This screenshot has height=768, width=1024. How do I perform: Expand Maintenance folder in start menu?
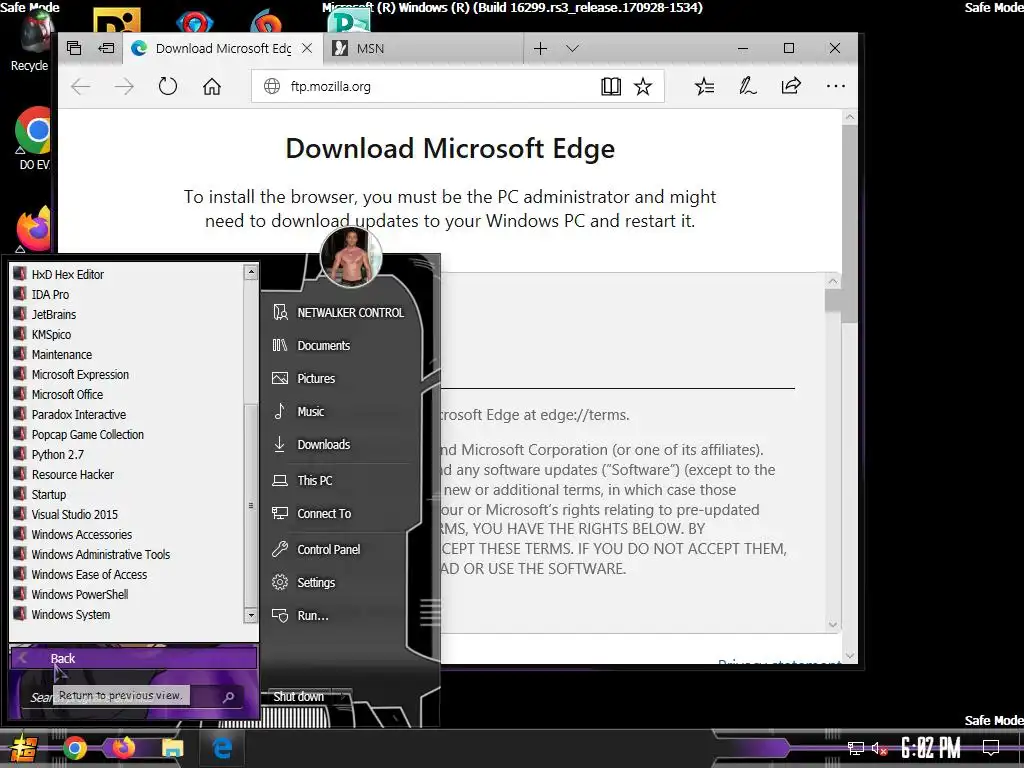tap(61, 355)
